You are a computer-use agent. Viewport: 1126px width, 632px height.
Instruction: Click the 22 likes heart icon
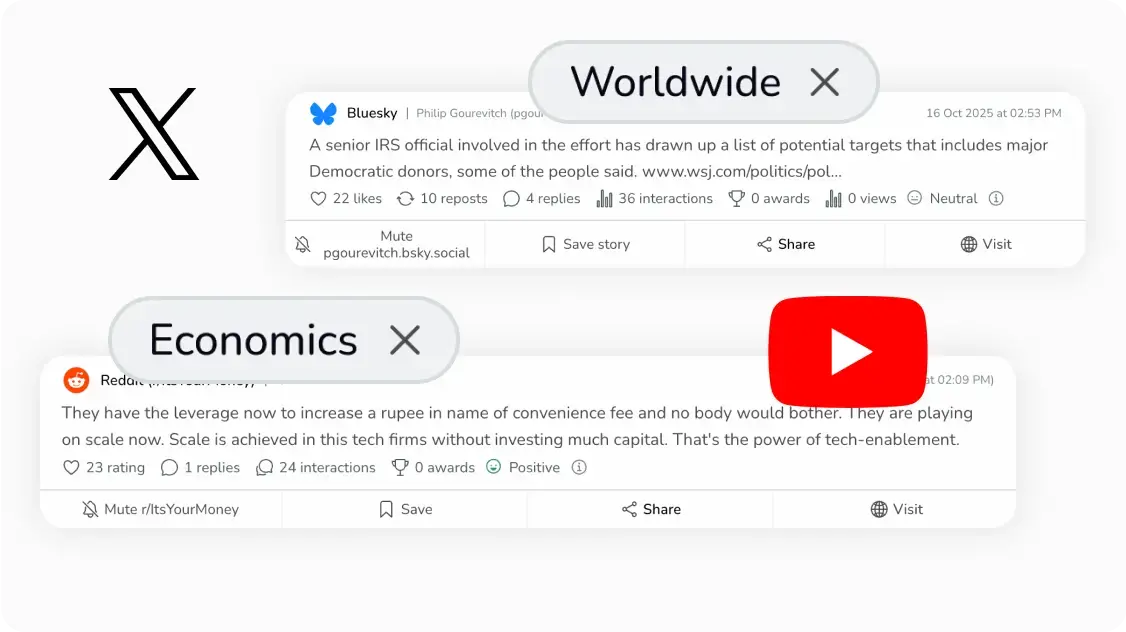(318, 199)
